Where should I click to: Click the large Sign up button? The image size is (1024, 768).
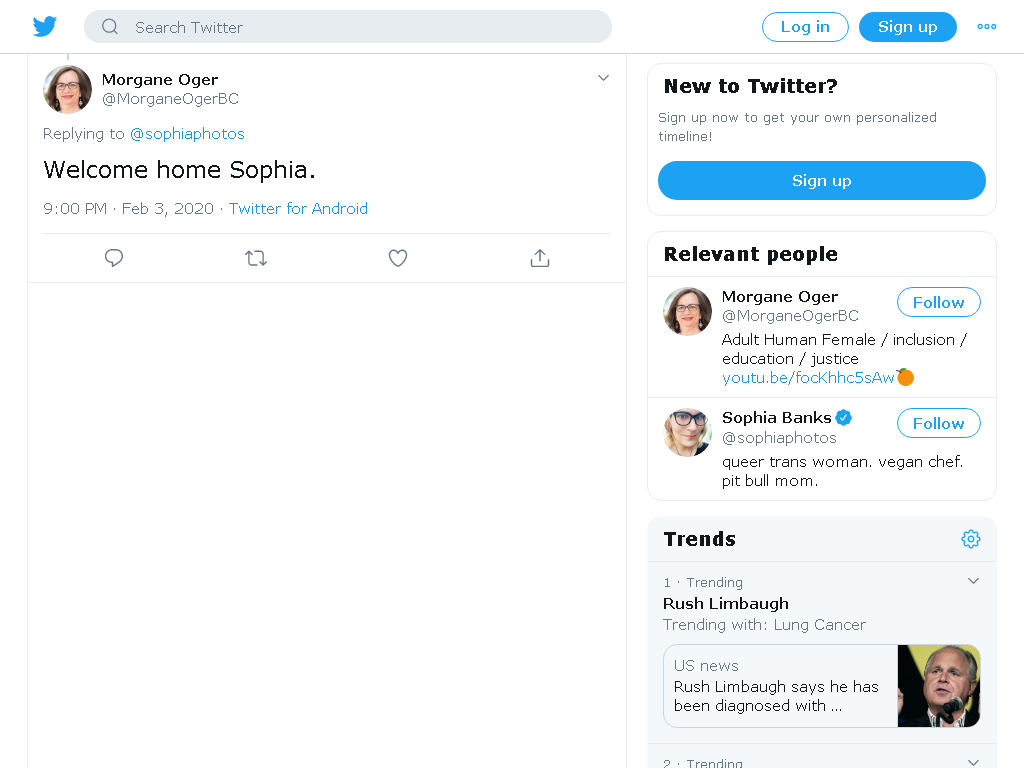click(x=822, y=180)
